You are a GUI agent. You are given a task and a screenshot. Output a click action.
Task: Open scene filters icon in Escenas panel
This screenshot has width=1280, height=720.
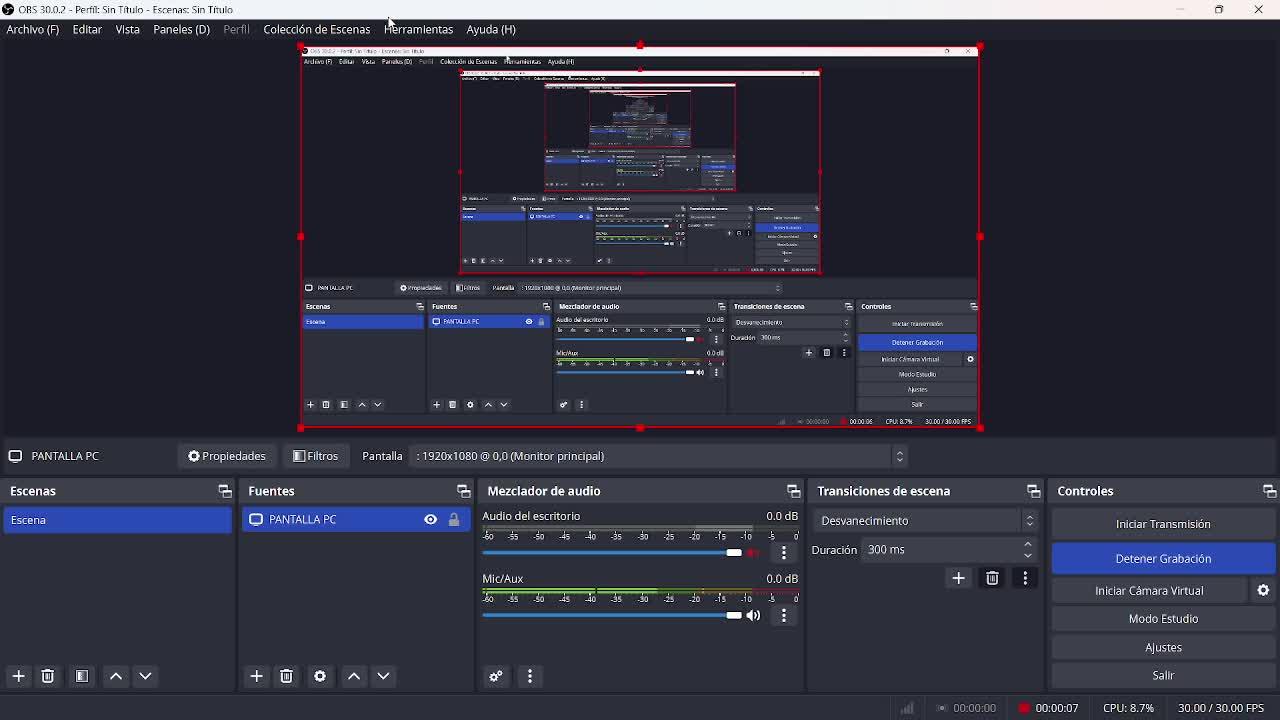point(82,676)
